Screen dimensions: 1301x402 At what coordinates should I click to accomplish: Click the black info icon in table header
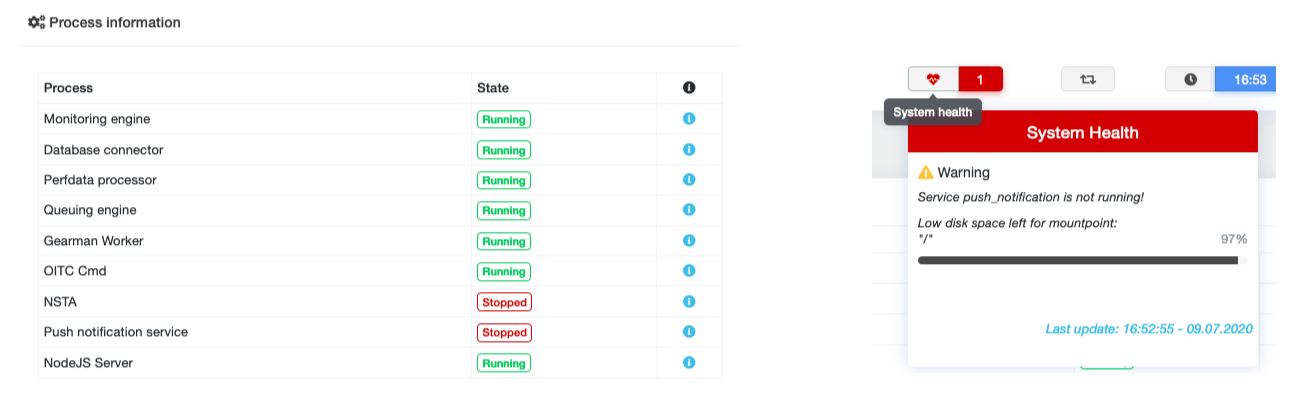688,88
